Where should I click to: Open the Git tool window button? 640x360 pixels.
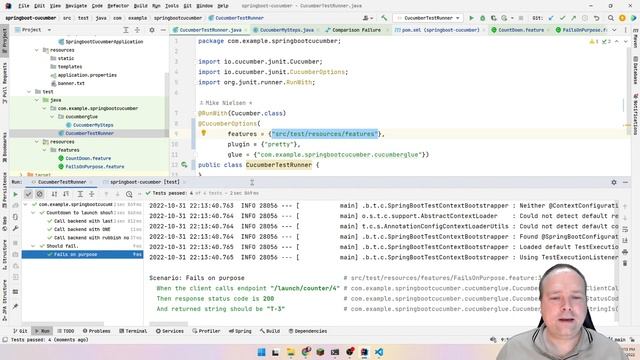pyautogui.click(x=20, y=331)
